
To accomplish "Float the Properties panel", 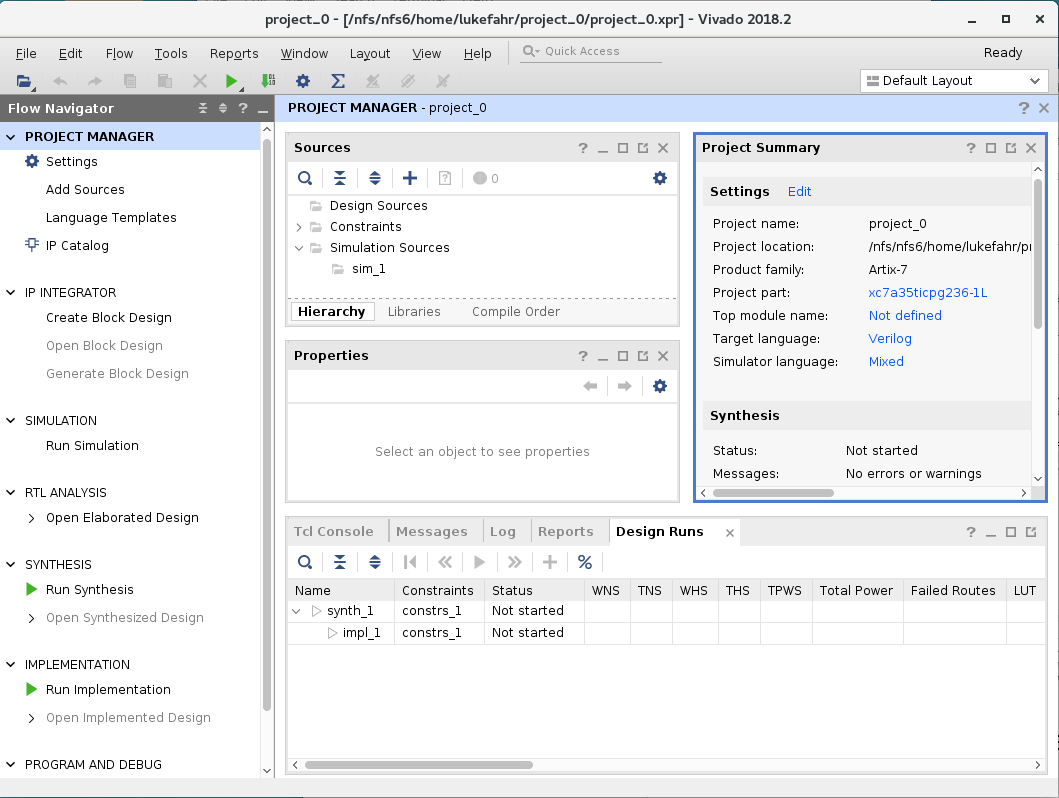I will 643,356.
